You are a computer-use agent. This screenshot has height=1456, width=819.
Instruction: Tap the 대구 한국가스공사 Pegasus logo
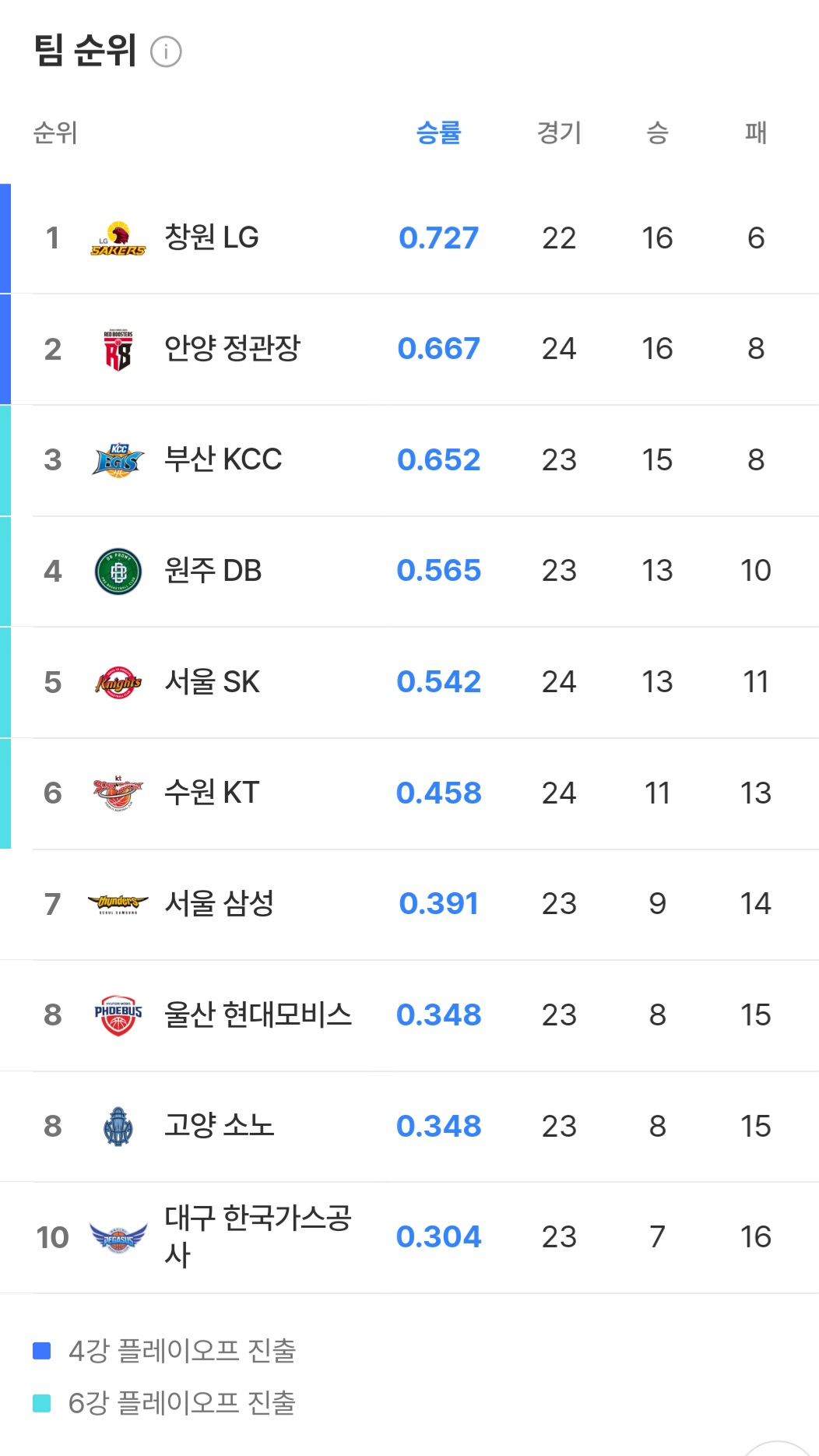click(118, 1237)
